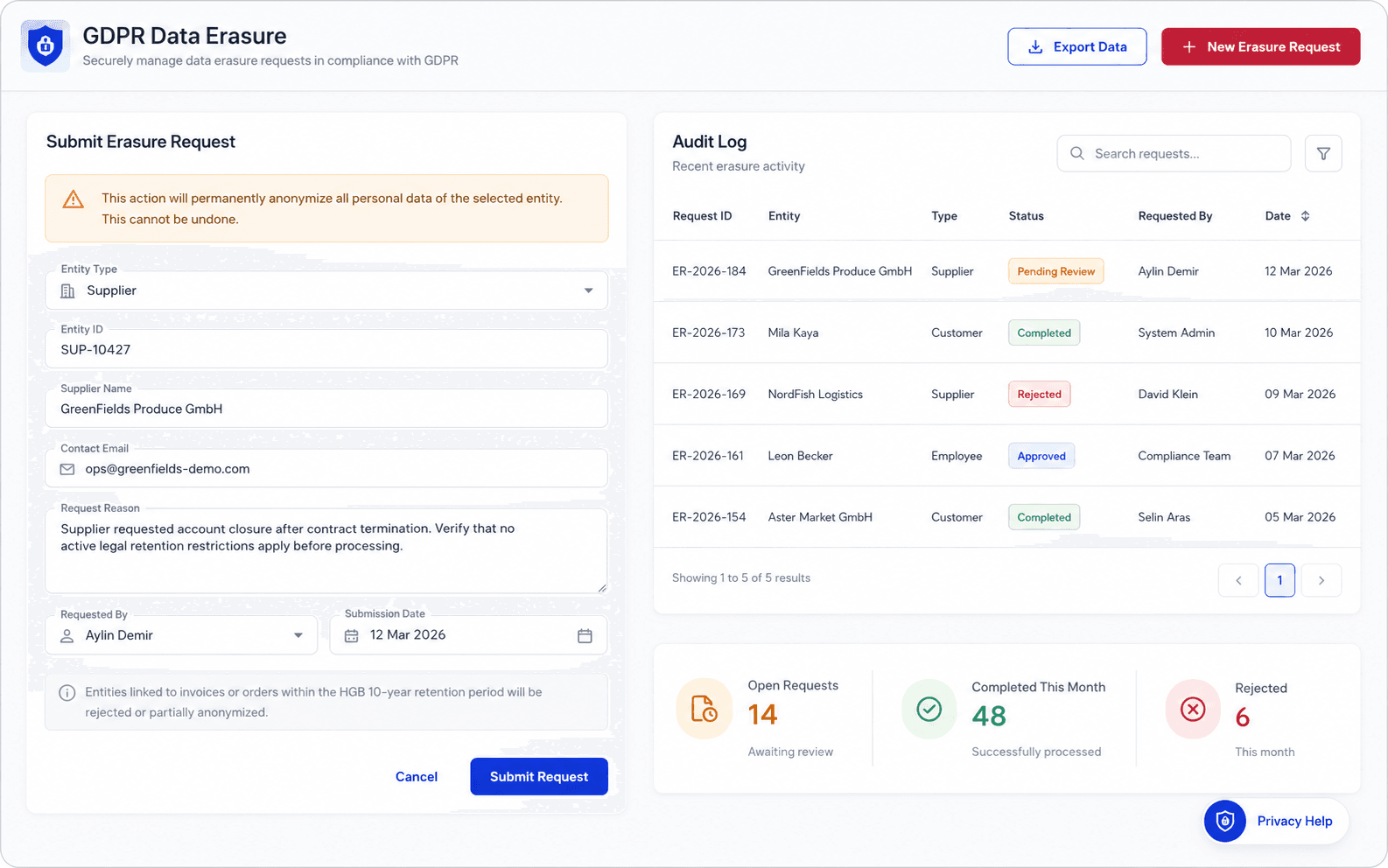Click Compliance Team requester
Image resolution: width=1388 pixels, height=868 pixels.
[x=1184, y=456]
